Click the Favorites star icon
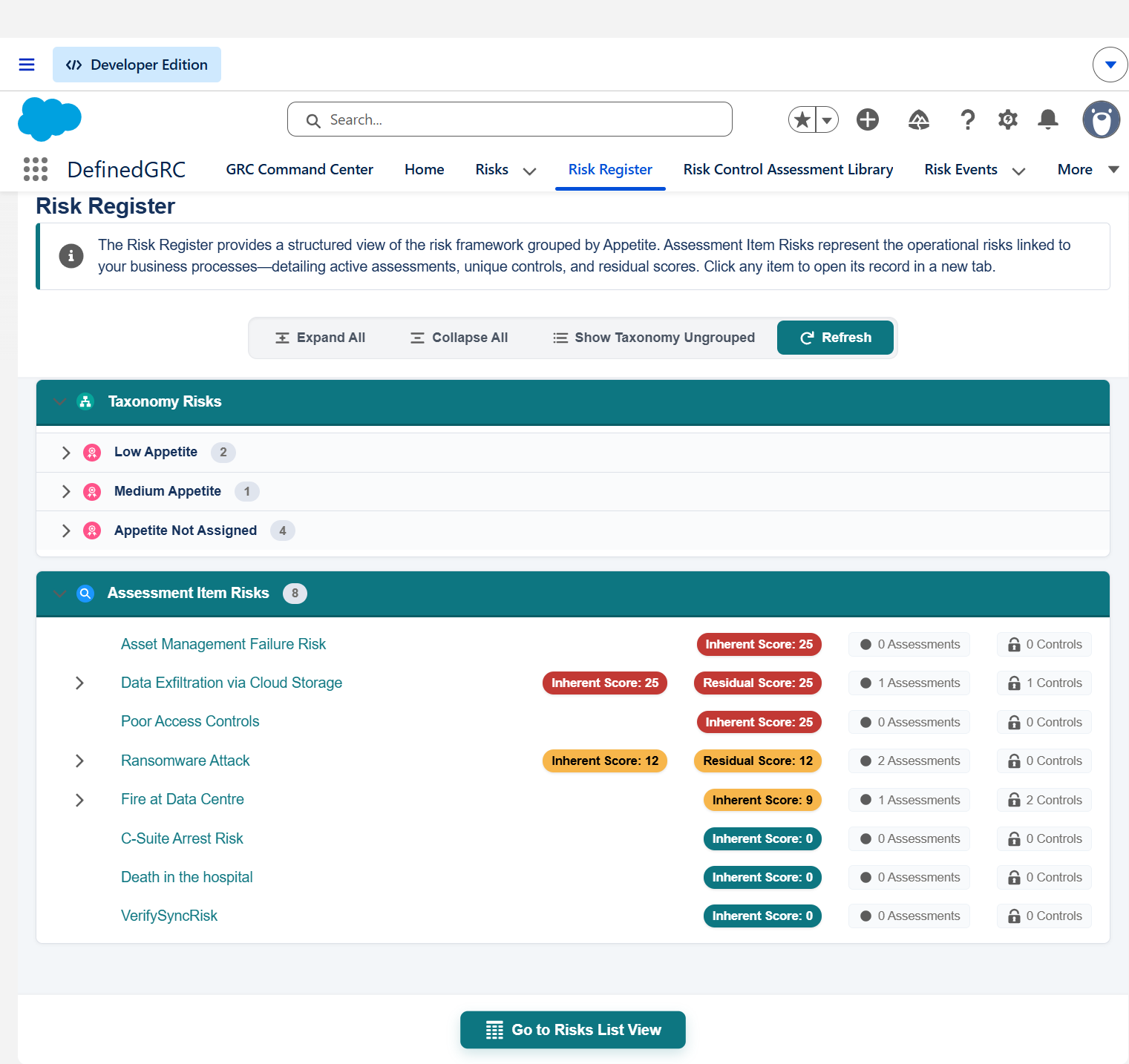The width and height of the screenshot is (1129, 1064). (x=802, y=119)
